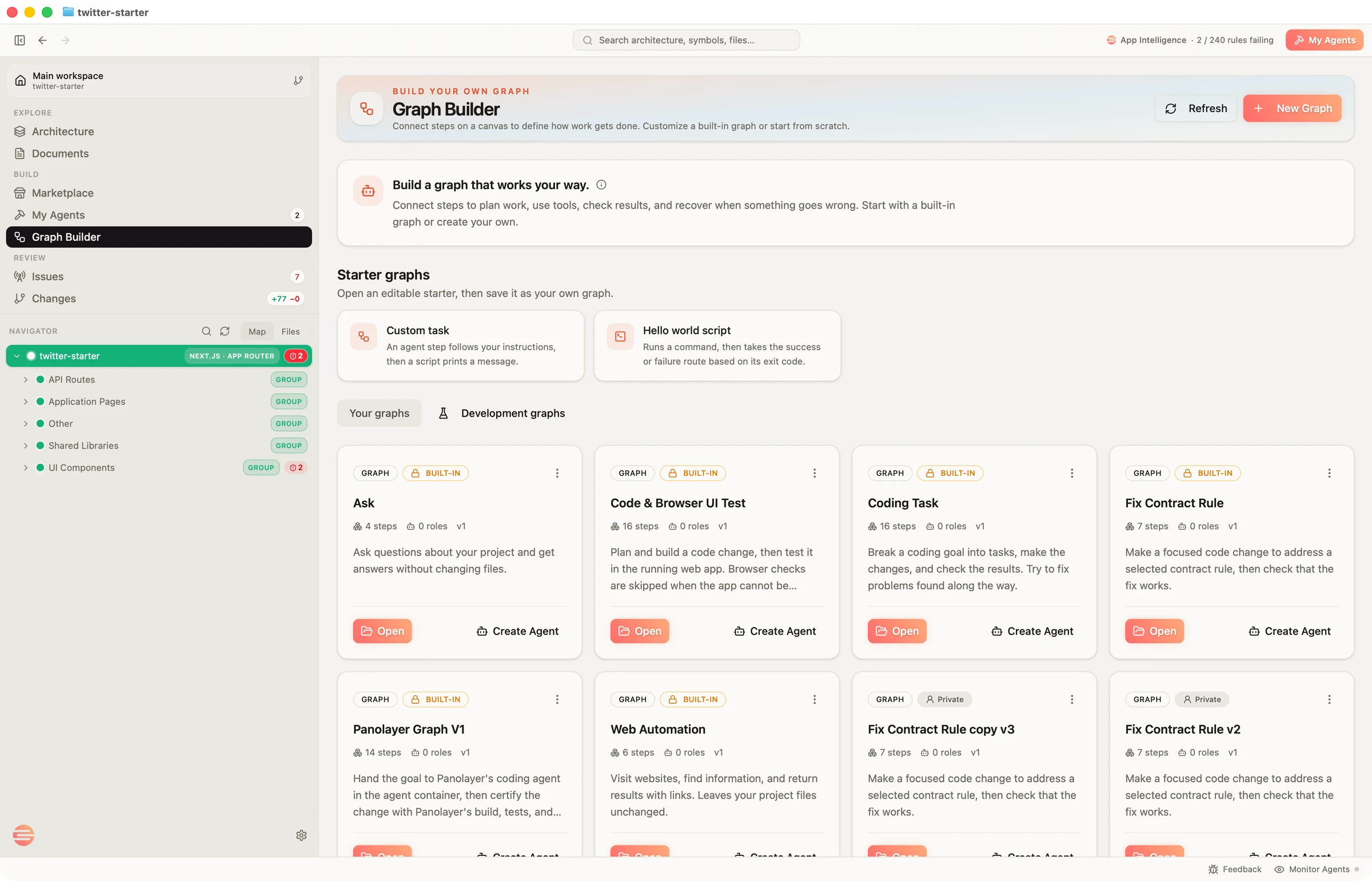The image size is (1372, 881).
Task: Open Issues in the Review section
Action: [x=159, y=276]
